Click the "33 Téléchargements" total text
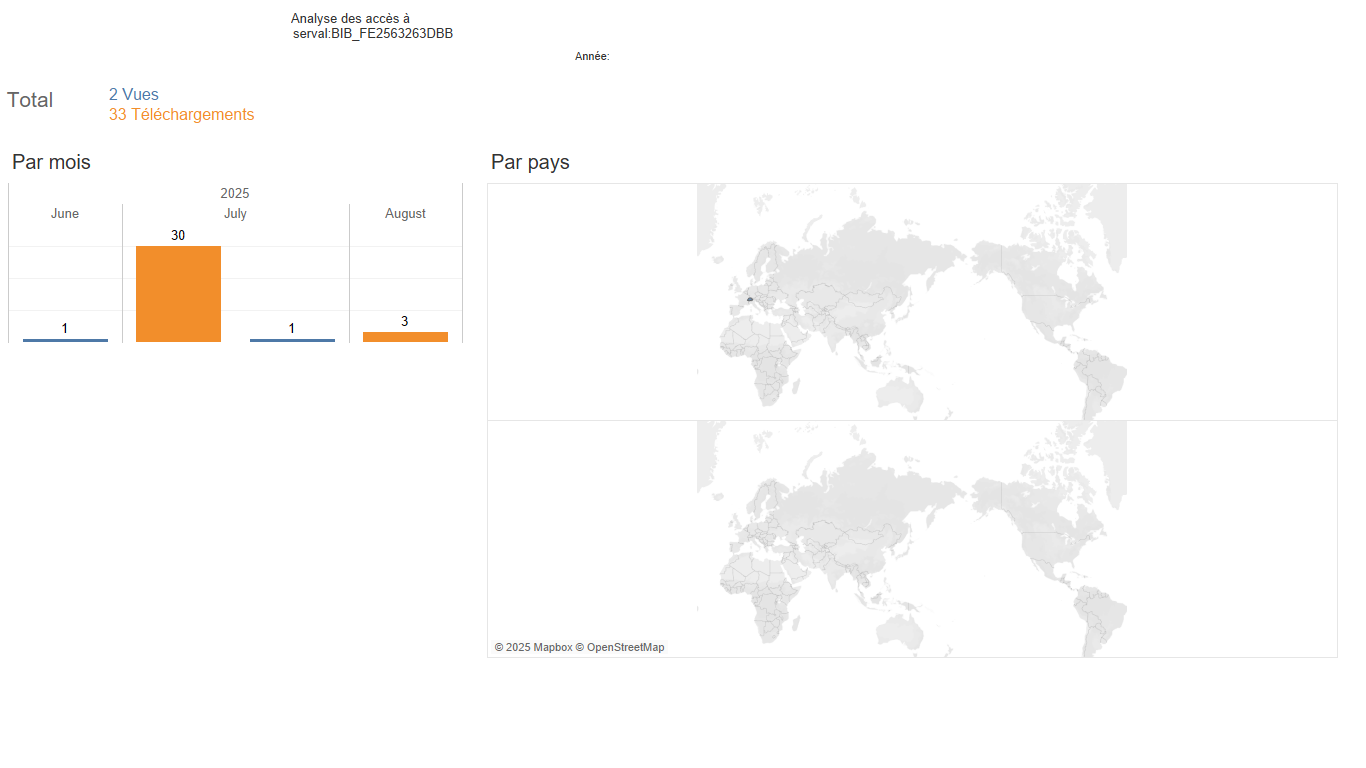Viewport: 1366px width, 768px height. [181, 115]
